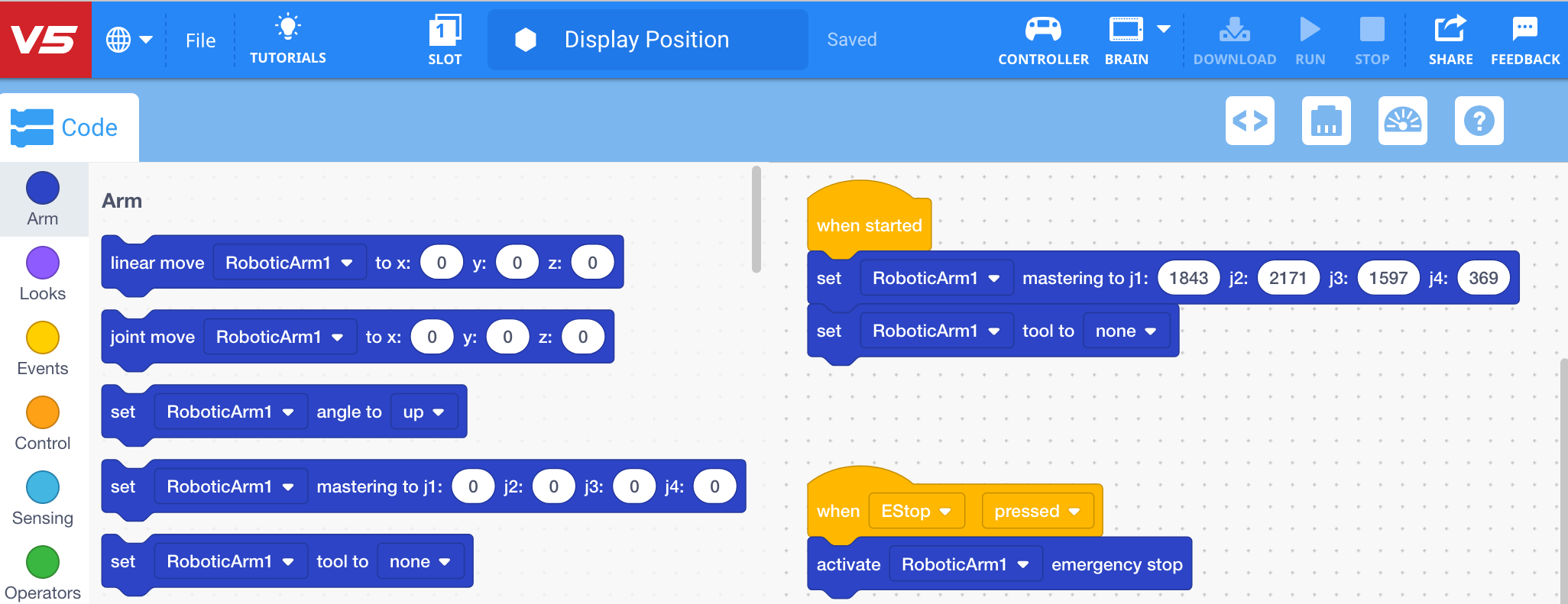
Task: Open the File menu
Action: (x=200, y=40)
